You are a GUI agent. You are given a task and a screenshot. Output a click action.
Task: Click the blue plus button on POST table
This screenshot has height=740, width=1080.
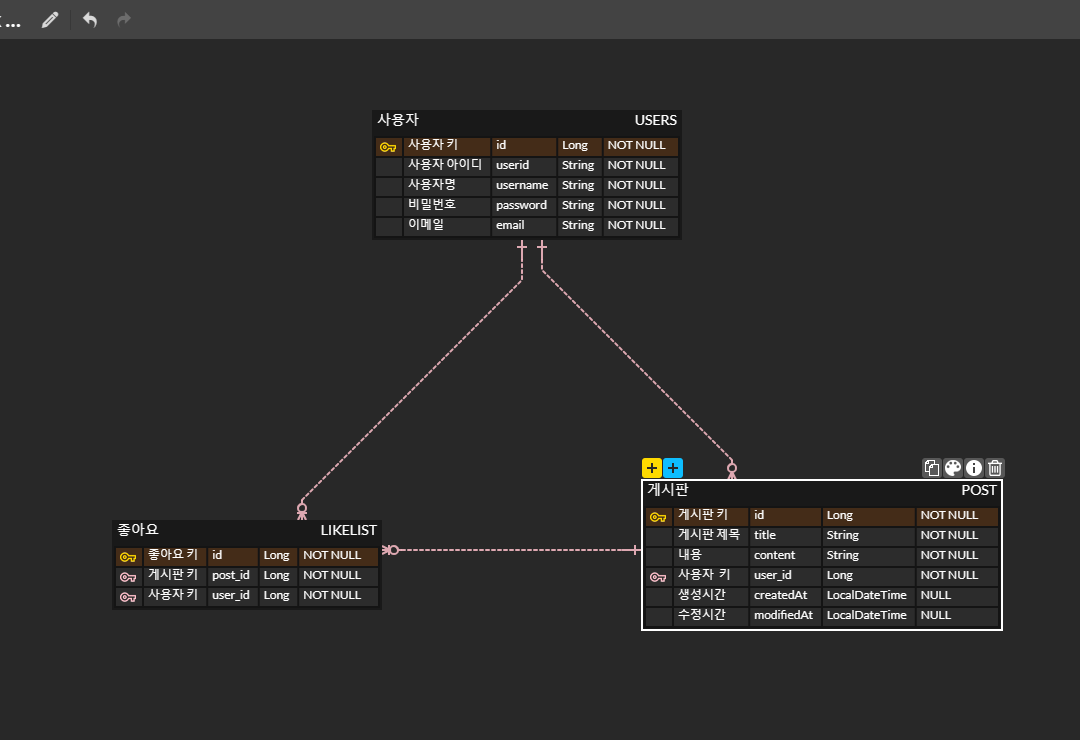point(673,468)
